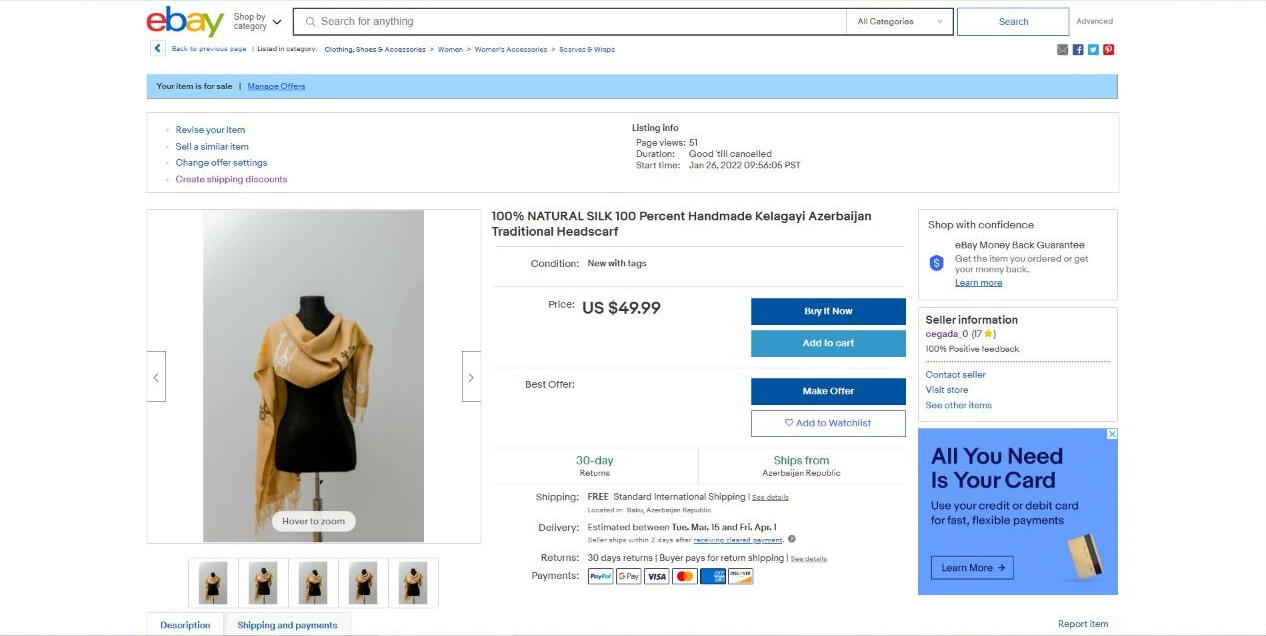The height and width of the screenshot is (636, 1266).
Task: Share listing on Facebook icon
Action: click(1078, 50)
